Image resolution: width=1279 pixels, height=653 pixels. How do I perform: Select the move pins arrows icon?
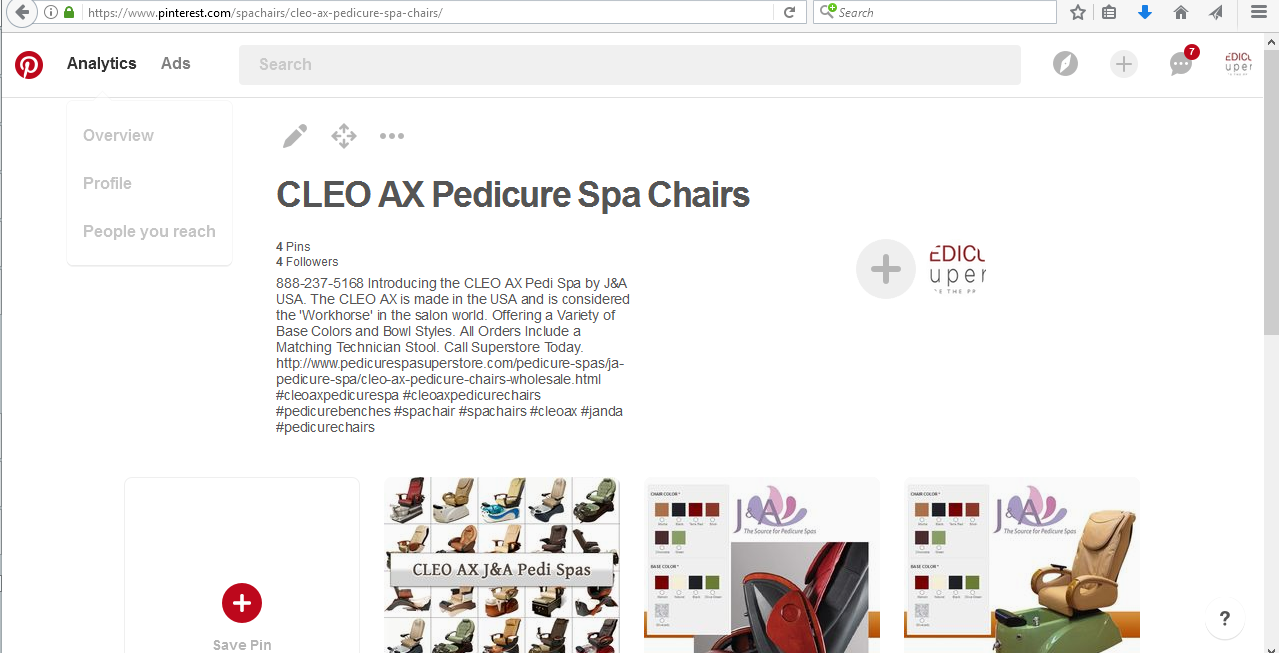click(344, 136)
